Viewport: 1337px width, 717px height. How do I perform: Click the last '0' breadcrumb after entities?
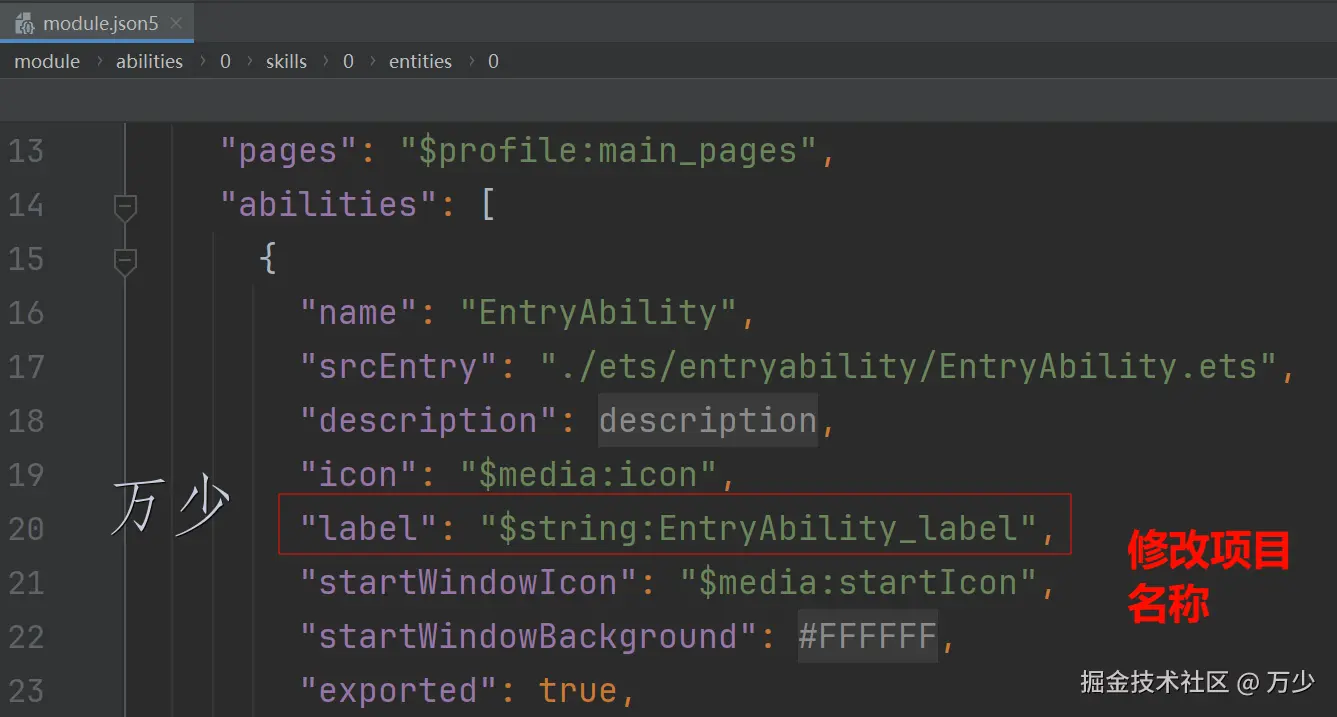(493, 61)
